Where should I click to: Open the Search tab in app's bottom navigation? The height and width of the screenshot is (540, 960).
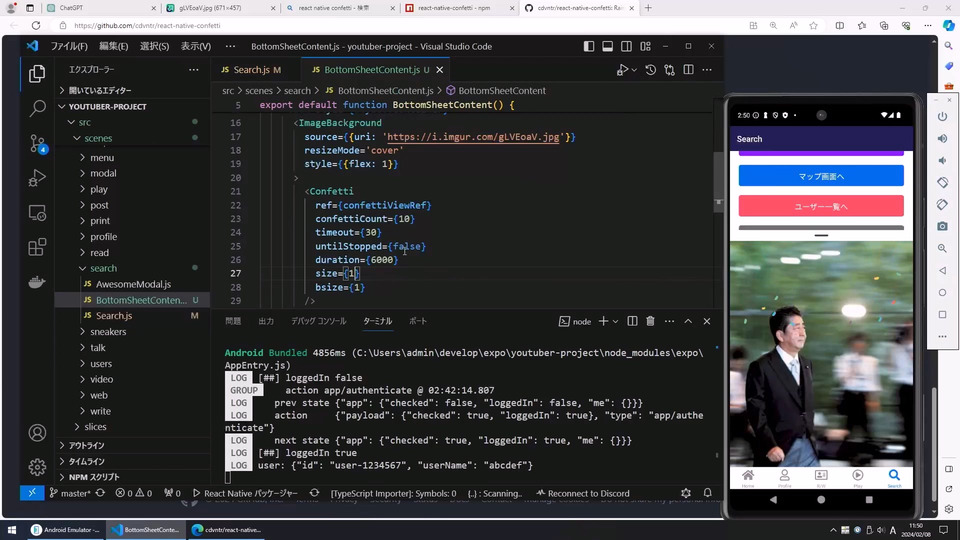[894, 477]
